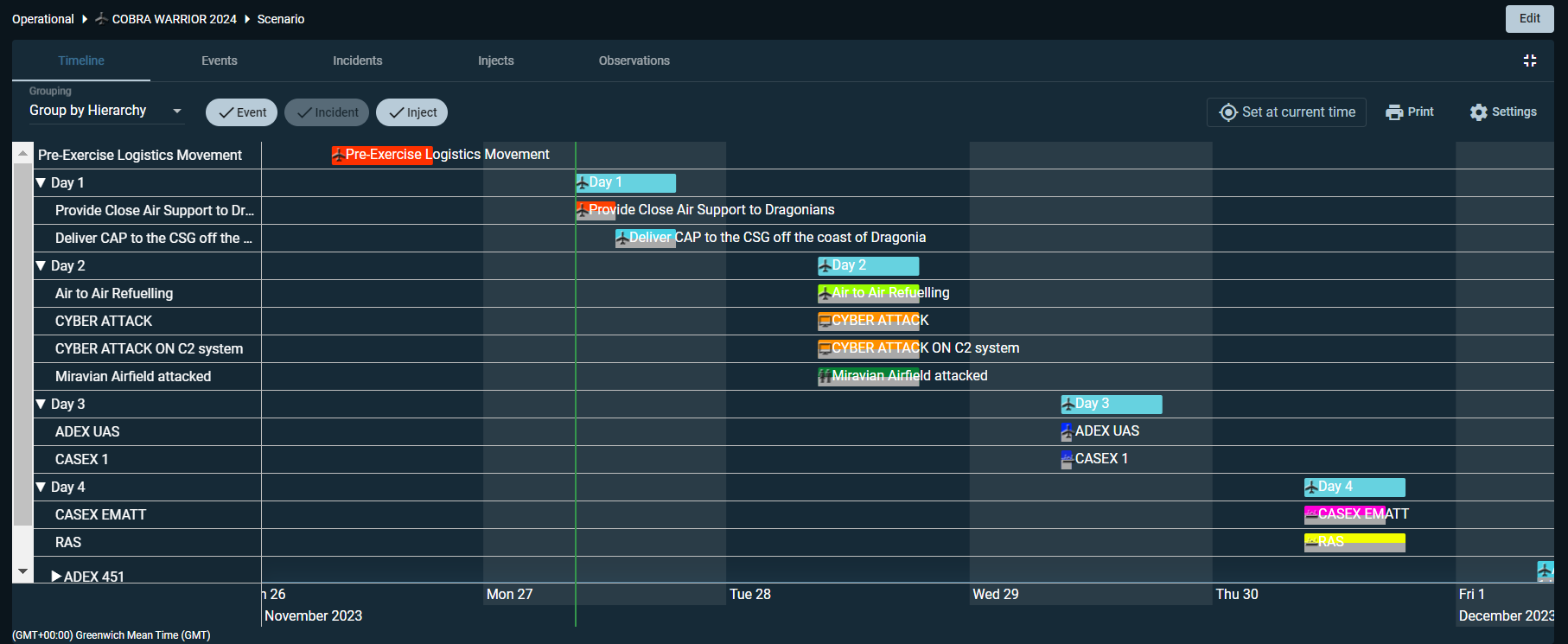Open the Group by Hierarchy dropdown
The width and height of the screenshot is (1568, 644).
pyautogui.click(x=105, y=111)
